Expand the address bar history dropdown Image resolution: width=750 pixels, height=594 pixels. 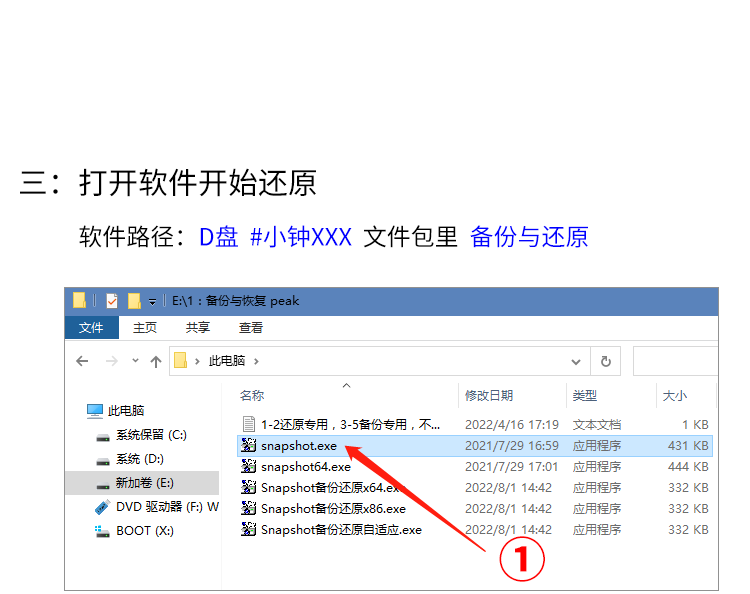pos(576,361)
